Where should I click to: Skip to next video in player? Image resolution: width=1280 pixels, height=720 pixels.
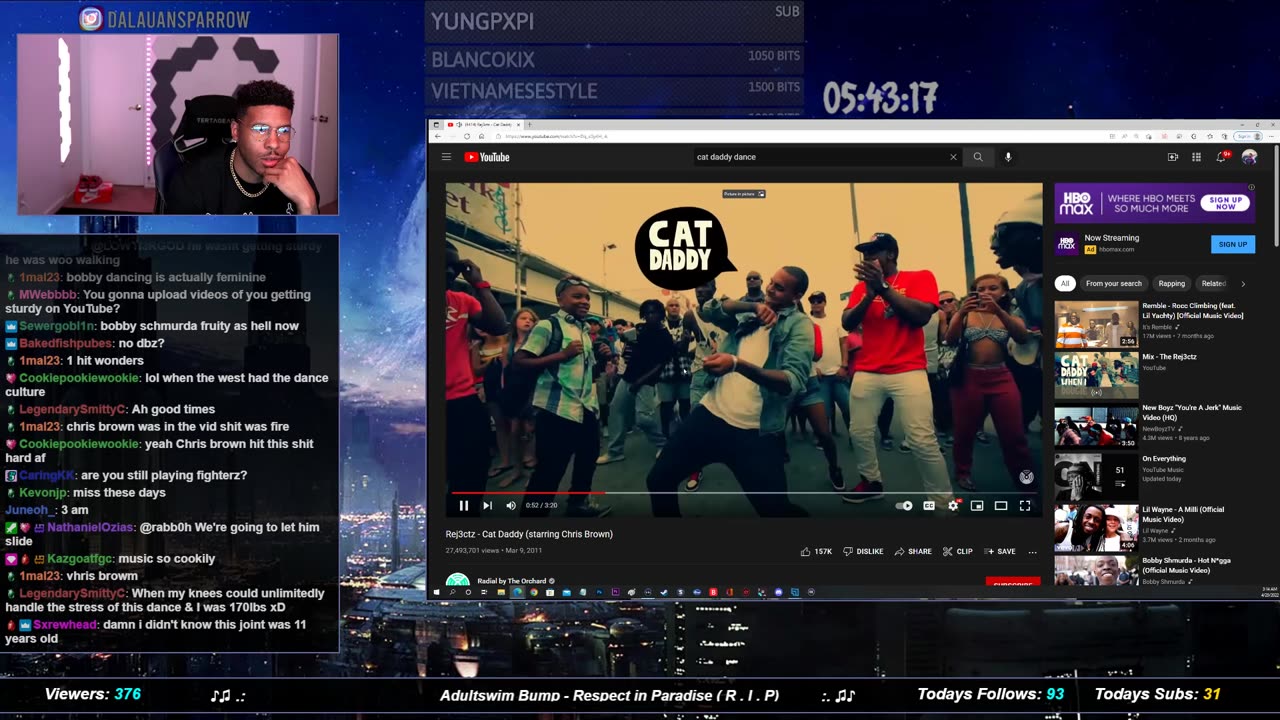[487, 506]
